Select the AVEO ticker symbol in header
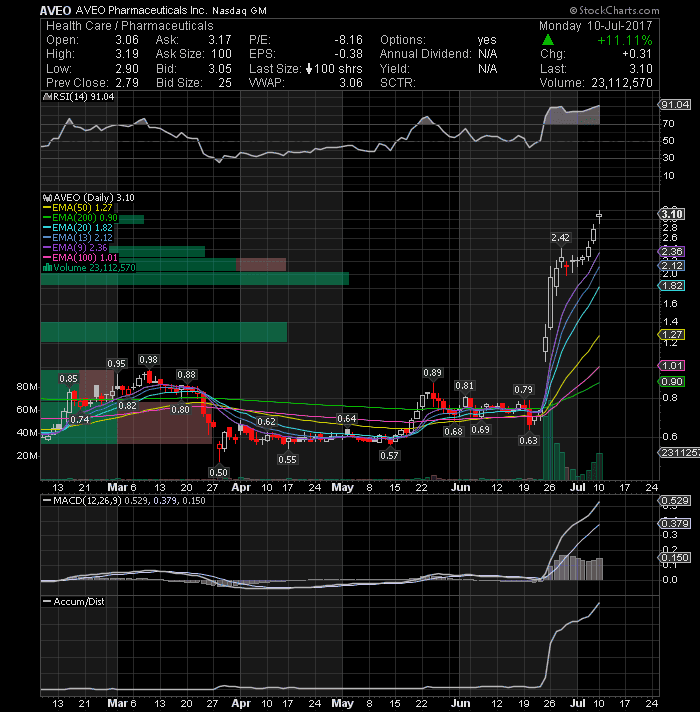Viewport: 700px width, 712px height. pyautogui.click(x=55, y=10)
